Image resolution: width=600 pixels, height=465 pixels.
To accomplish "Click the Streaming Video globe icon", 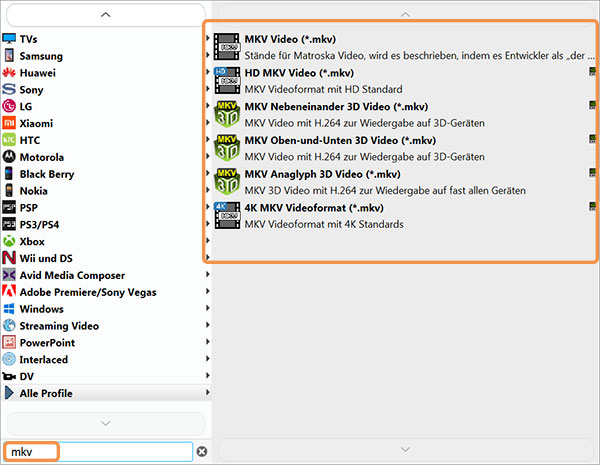I will 9,325.
